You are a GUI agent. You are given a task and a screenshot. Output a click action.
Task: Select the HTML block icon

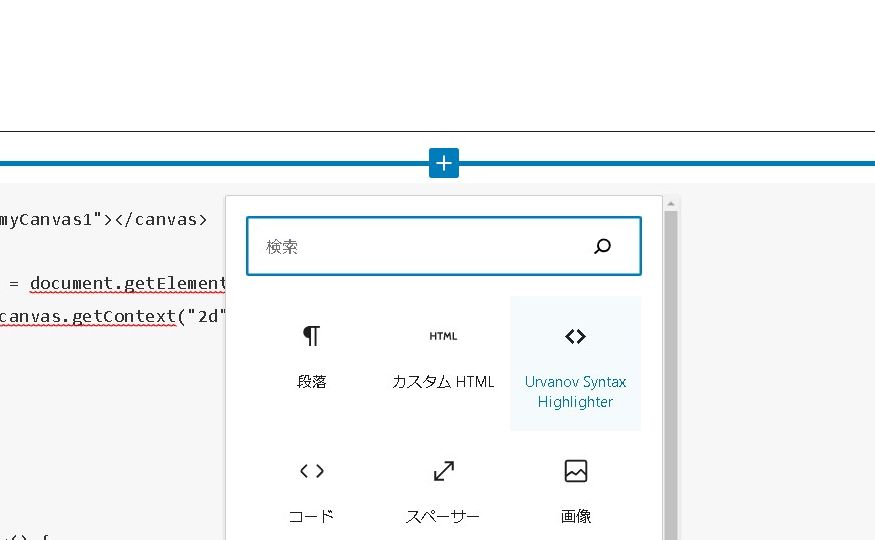coord(443,336)
